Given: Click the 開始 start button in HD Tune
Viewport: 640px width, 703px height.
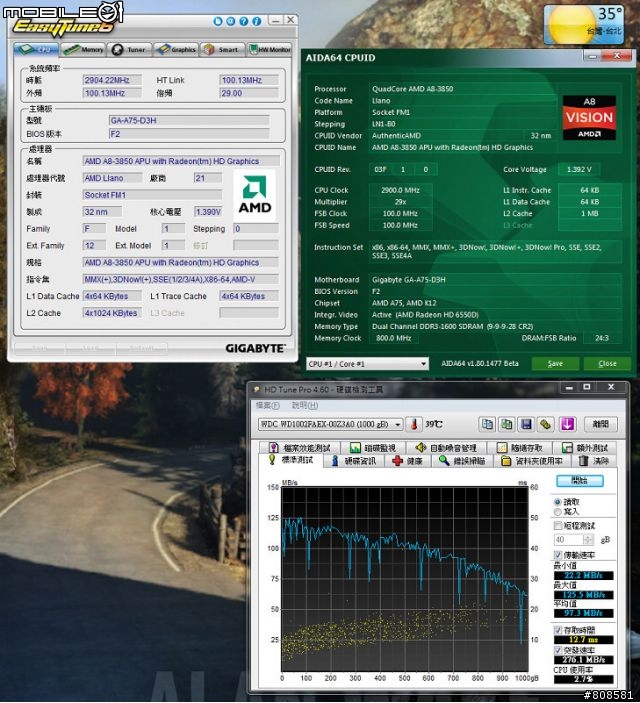Looking at the screenshot, I should [x=579, y=481].
